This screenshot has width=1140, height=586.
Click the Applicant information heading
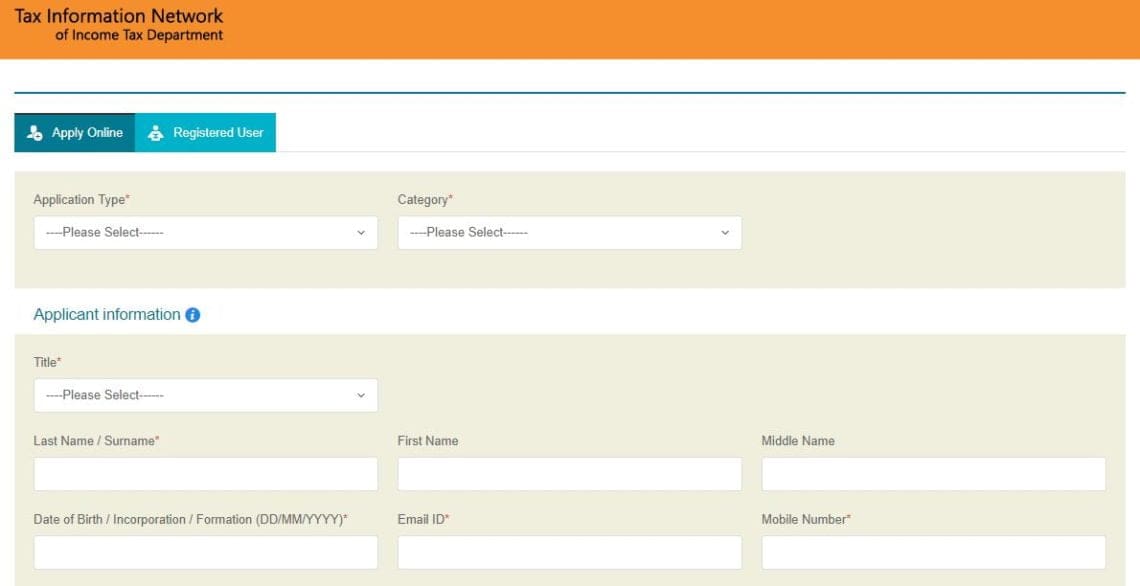tap(108, 314)
